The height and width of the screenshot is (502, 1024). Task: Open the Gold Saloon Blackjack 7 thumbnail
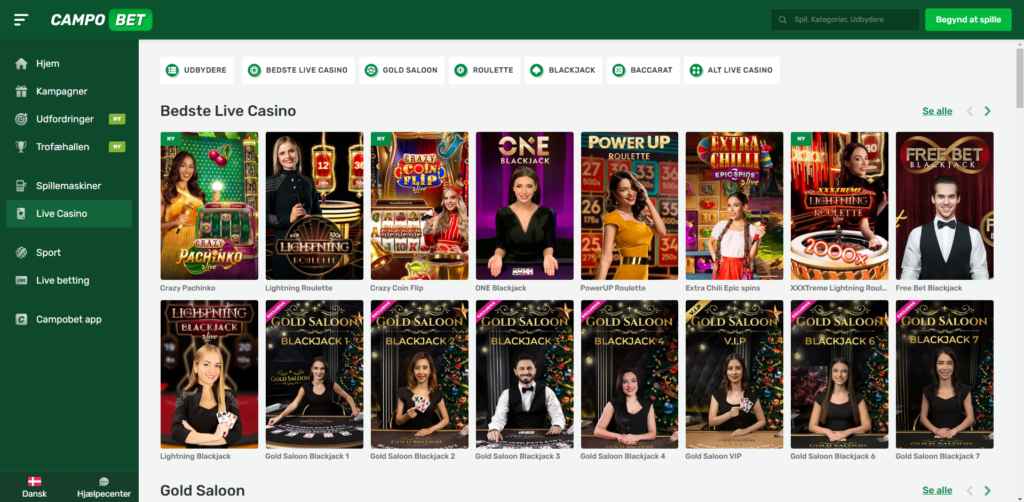pos(945,374)
